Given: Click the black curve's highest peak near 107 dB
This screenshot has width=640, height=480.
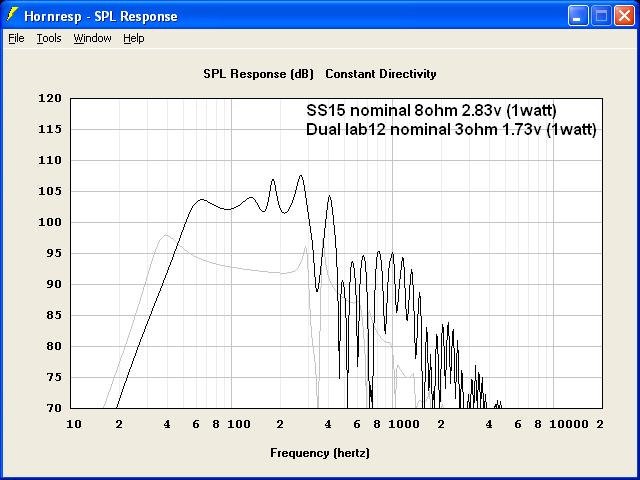Looking at the screenshot, I should 301,176.
